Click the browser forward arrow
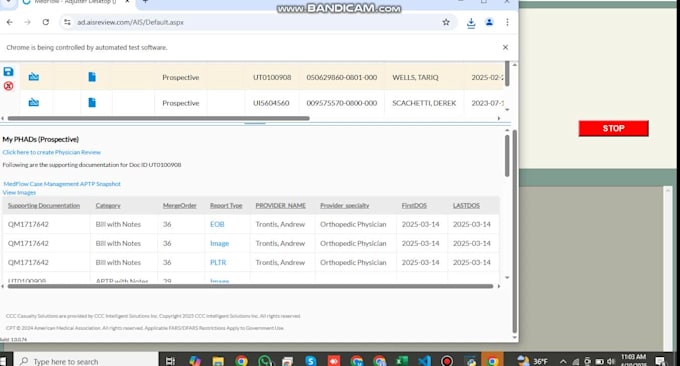The width and height of the screenshot is (680, 366). (x=27, y=22)
